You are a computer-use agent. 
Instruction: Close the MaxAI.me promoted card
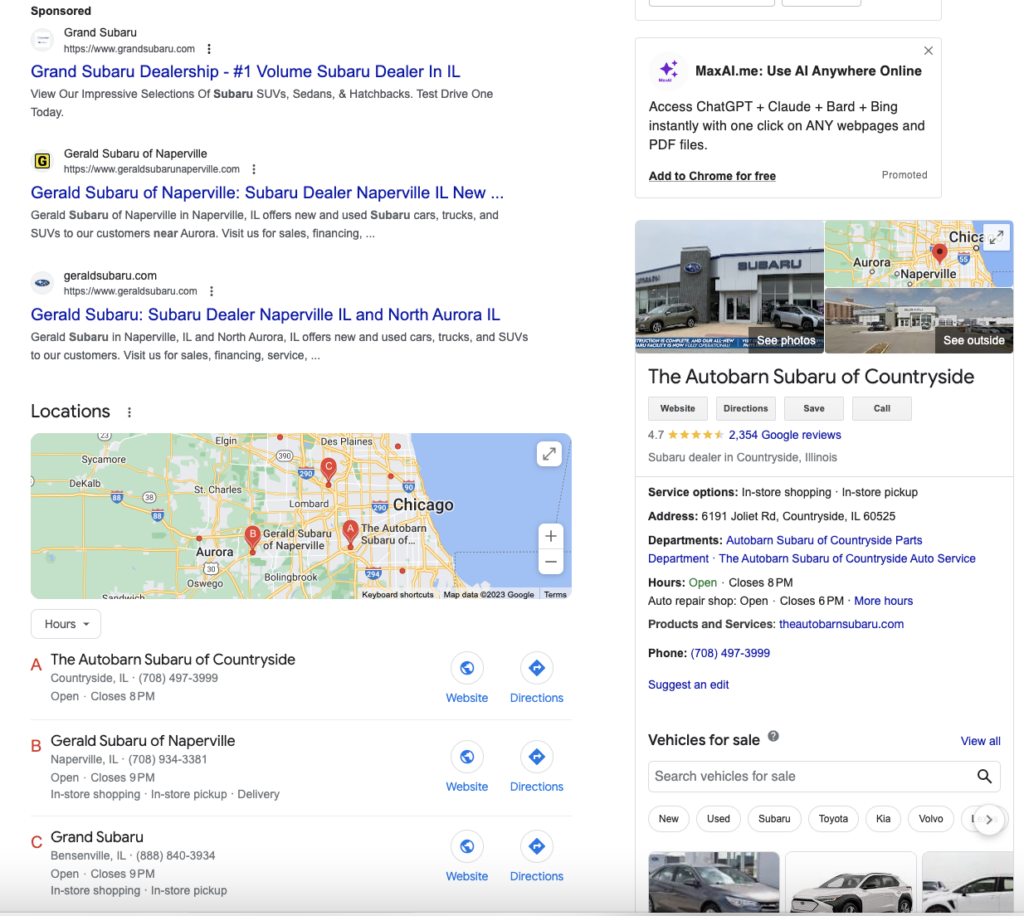pos(928,51)
